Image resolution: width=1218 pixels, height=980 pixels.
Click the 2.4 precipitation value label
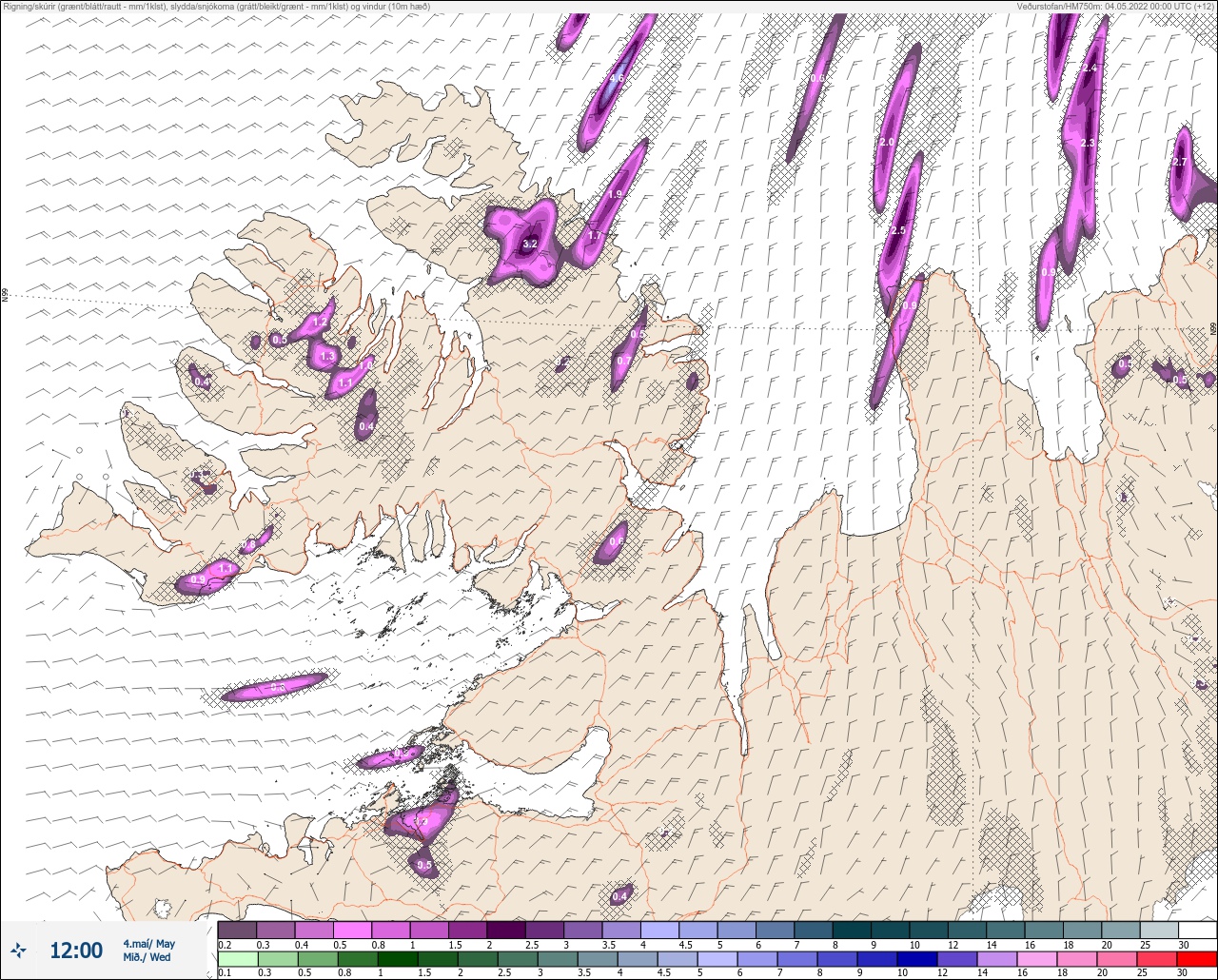click(x=1089, y=69)
